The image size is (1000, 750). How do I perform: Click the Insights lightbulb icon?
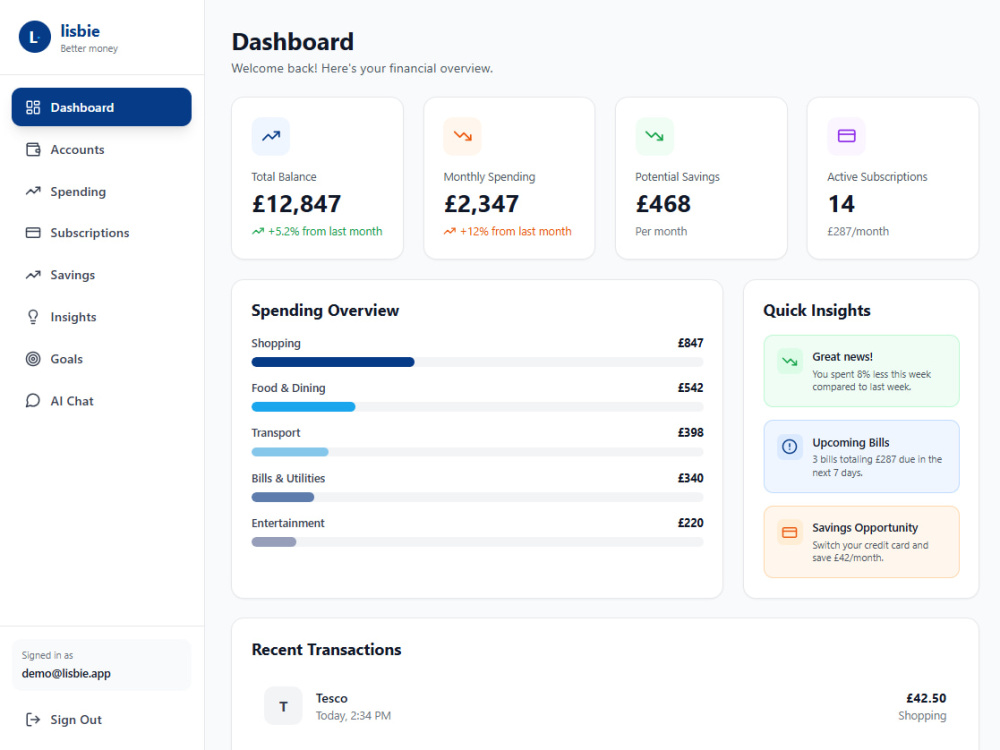coord(33,317)
